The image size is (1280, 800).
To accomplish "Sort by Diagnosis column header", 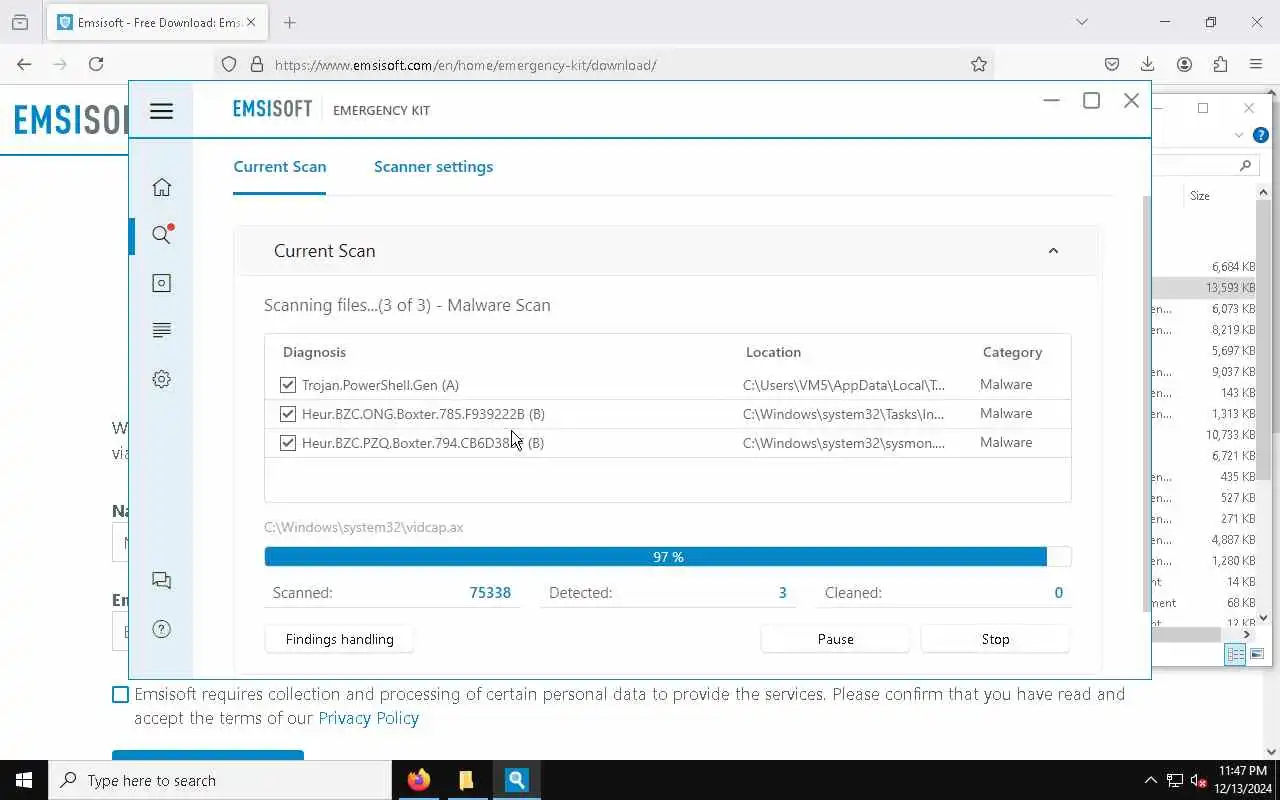I will coord(314,352).
